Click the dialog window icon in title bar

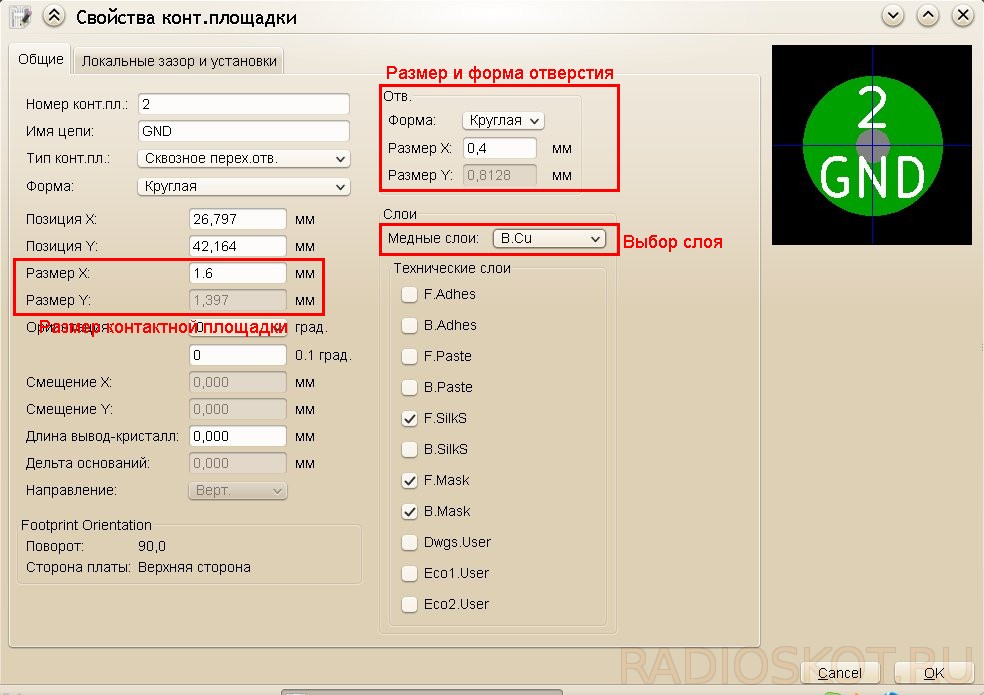coord(21,16)
